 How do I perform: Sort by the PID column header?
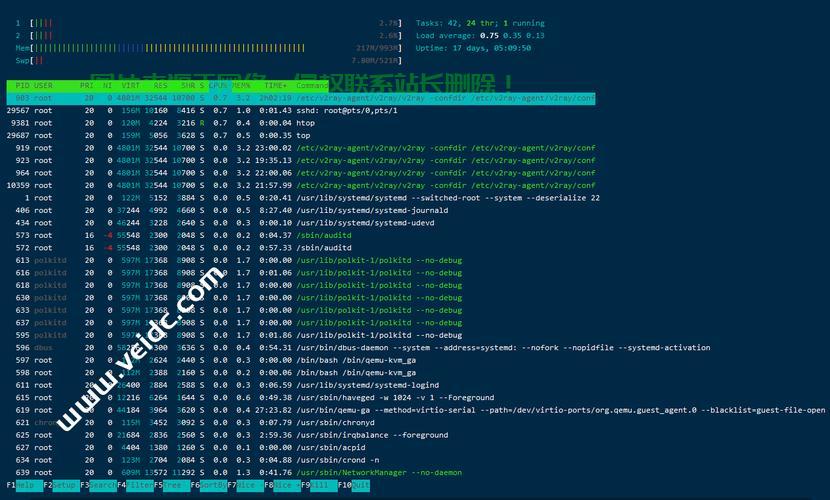pos(22,86)
